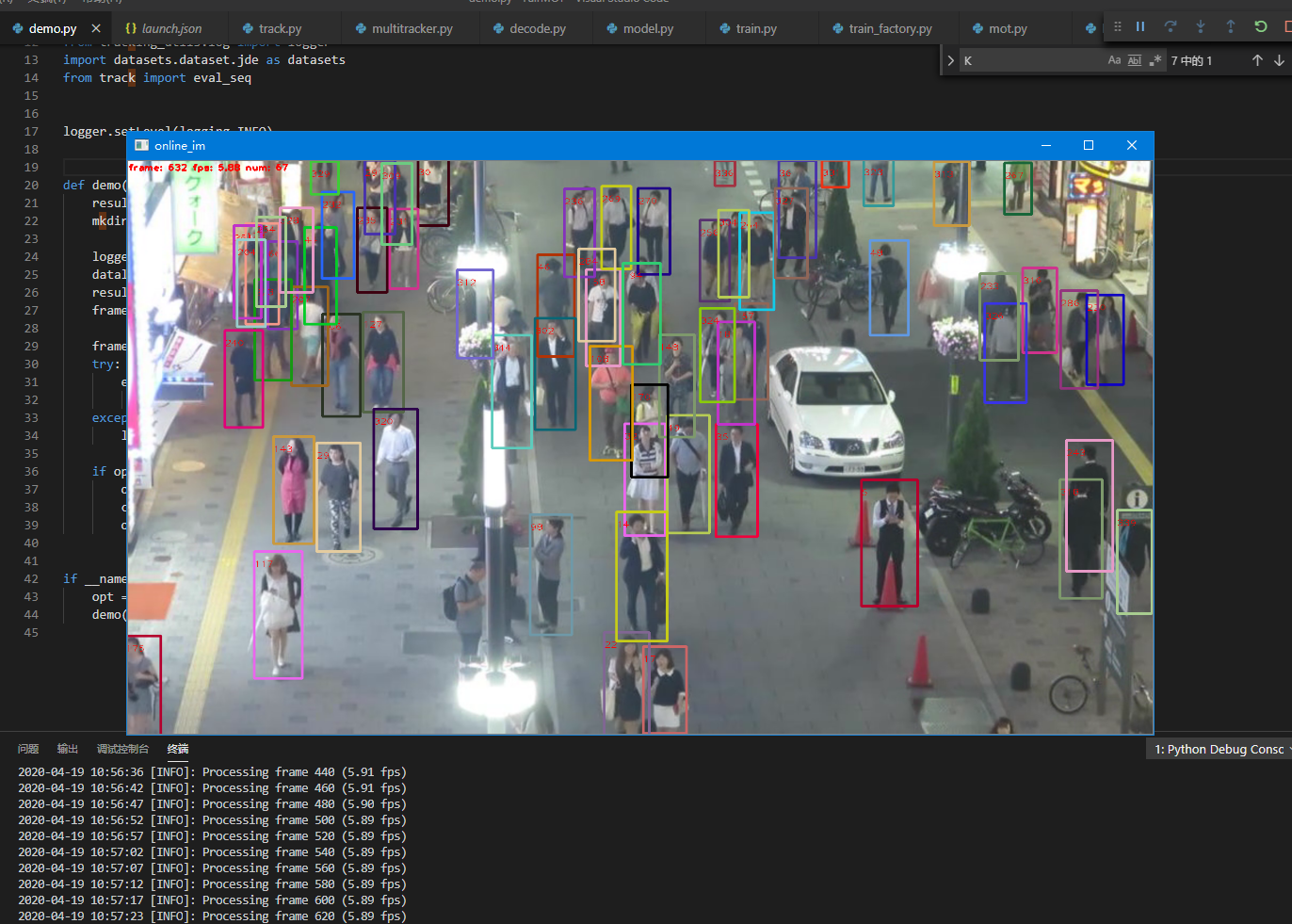Grab the debug toolbar drag handle
The image size is (1292, 924).
[1117, 26]
